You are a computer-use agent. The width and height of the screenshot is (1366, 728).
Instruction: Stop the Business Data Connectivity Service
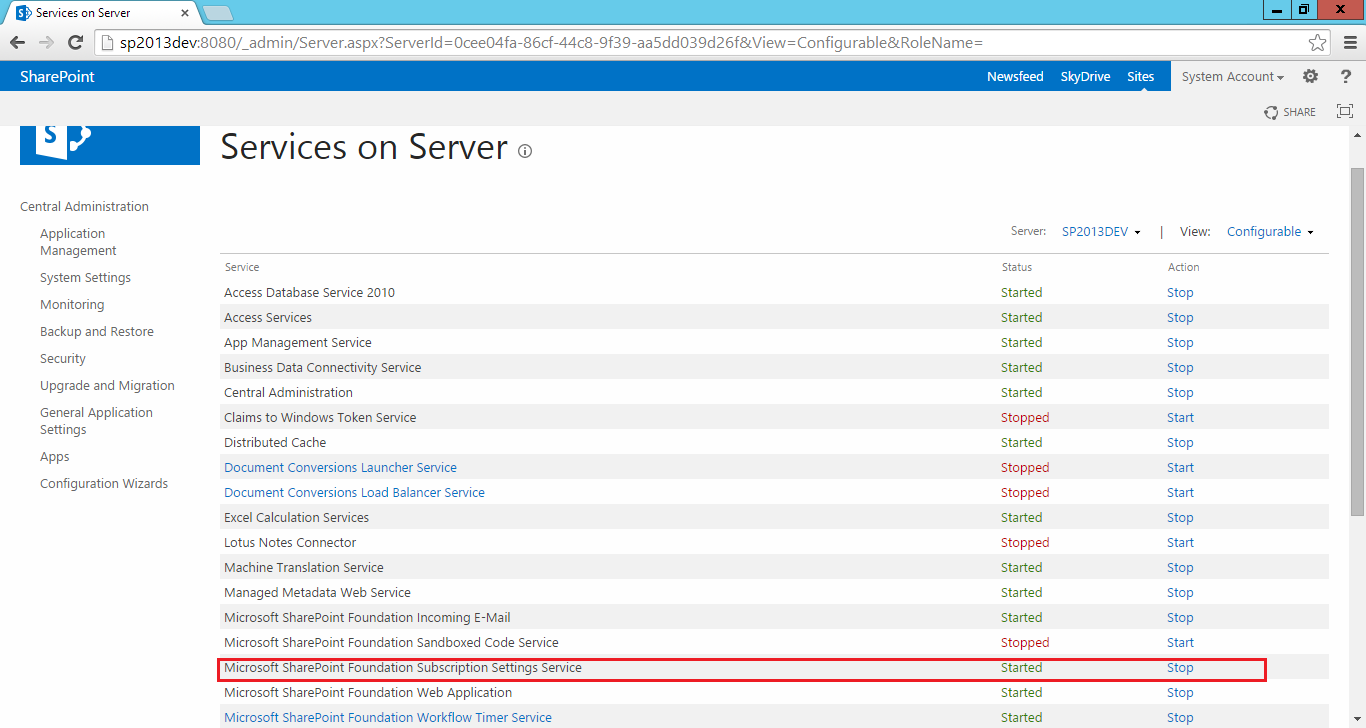click(x=1180, y=368)
